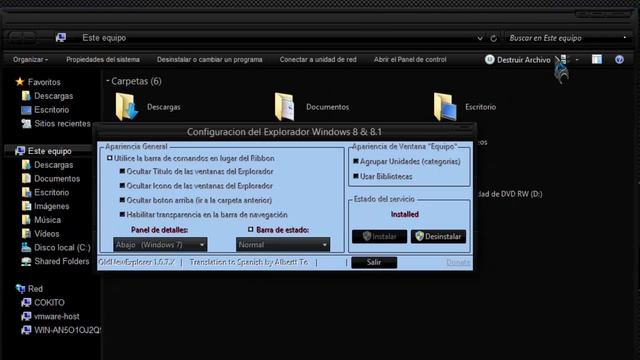This screenshot has height=360, width=640.
Task: Click 'Abrir el Panel de control'
Action: pos(410,60)
